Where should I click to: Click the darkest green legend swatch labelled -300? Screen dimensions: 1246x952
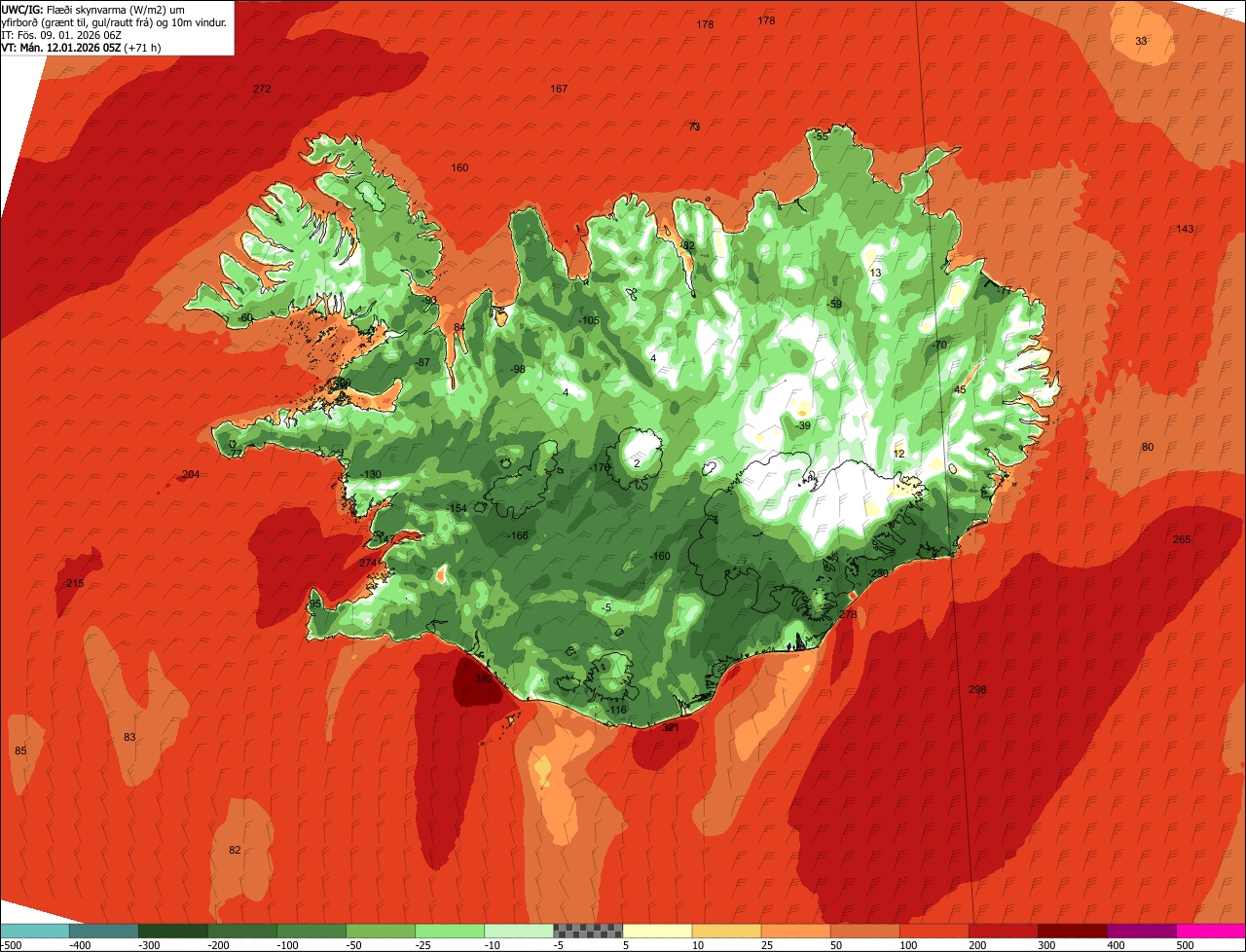(172, 931)
